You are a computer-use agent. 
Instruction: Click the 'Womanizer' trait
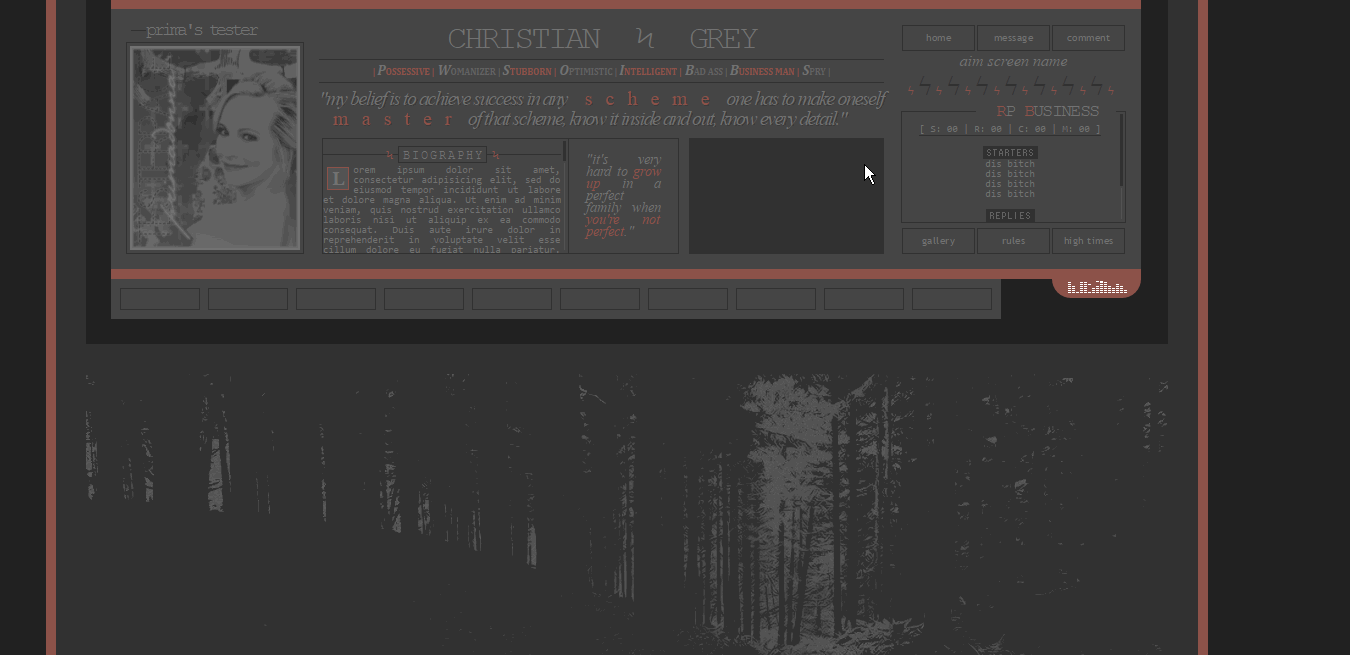pyautogui.click(x=467, y=71)
